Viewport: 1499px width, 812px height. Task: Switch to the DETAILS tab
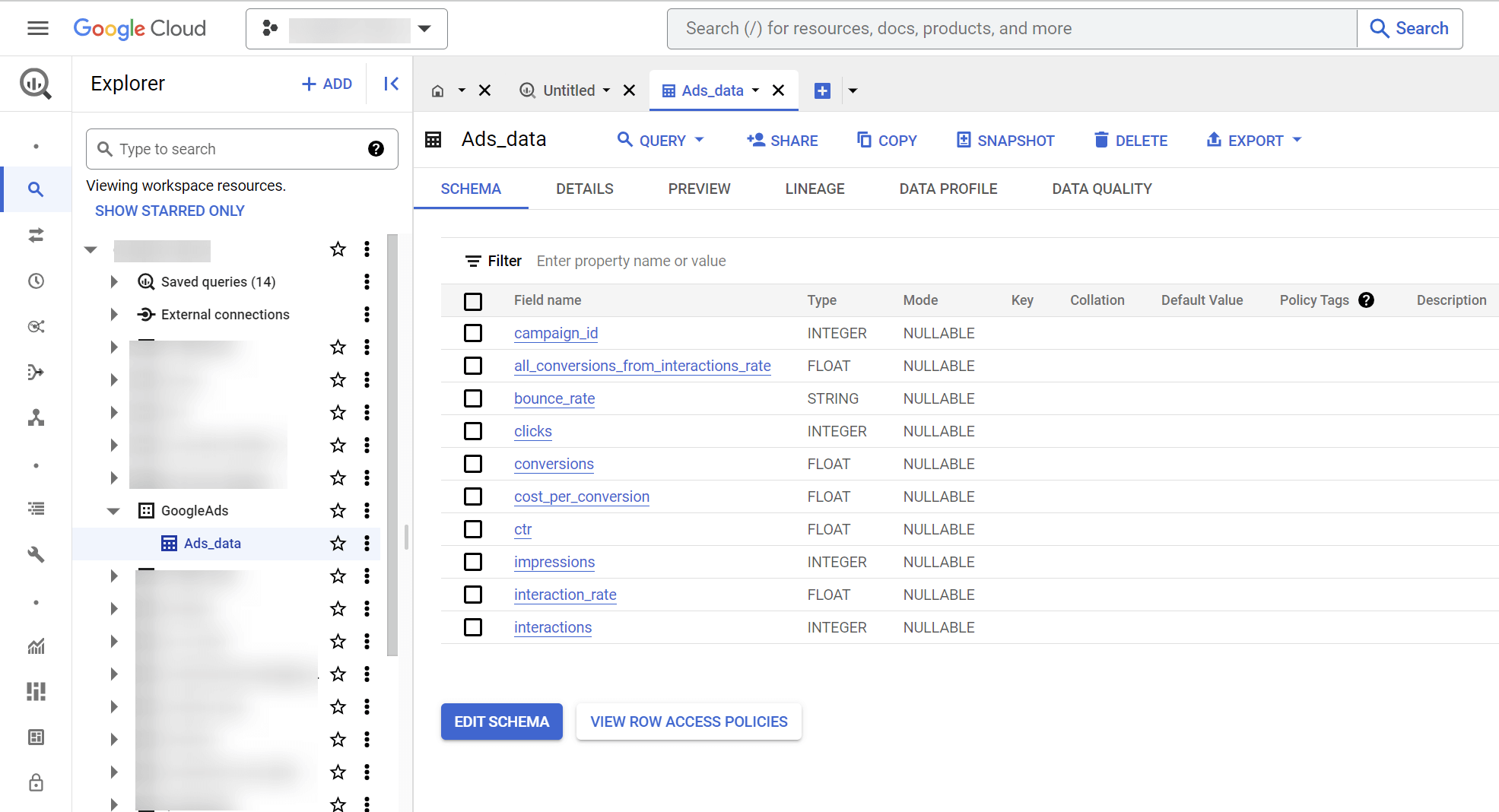(585, 189)
